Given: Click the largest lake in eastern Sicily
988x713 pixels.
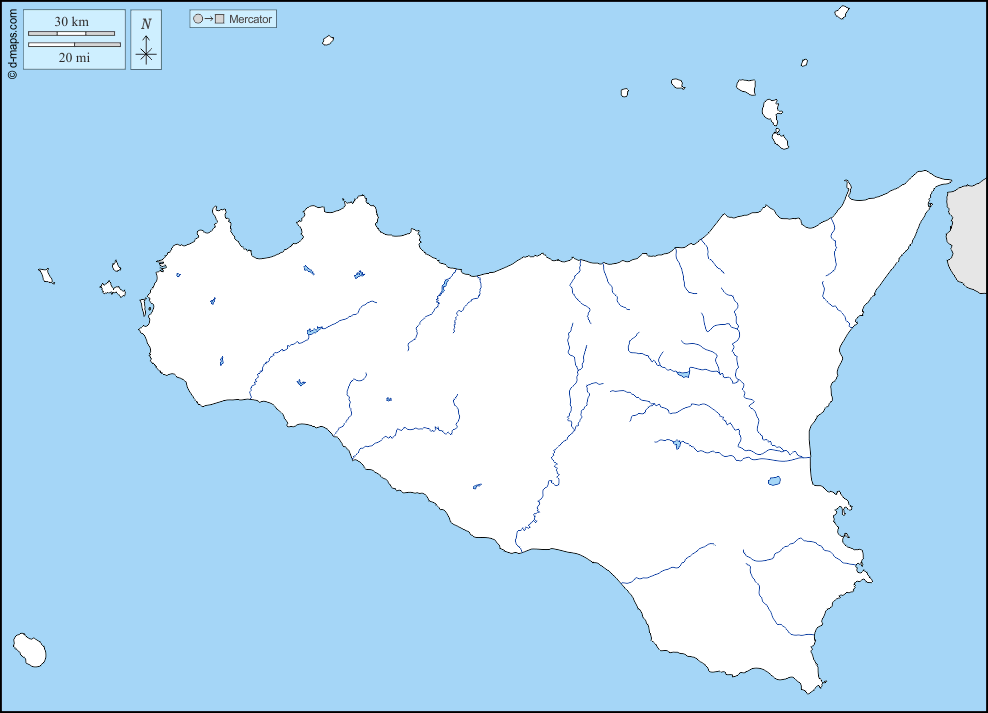Looking at the screenshot, I should click(774, 481).
